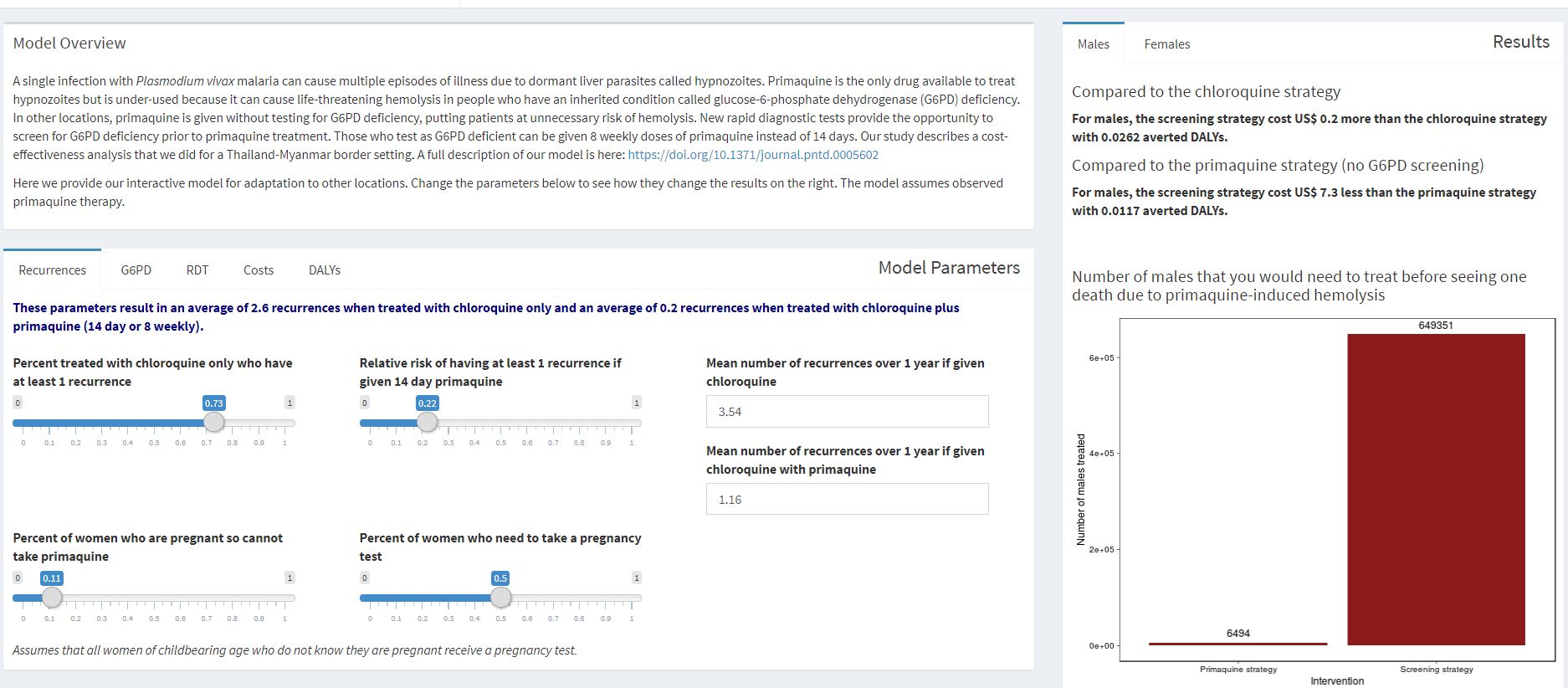Click the Results panel heading

coord(1520,42)
